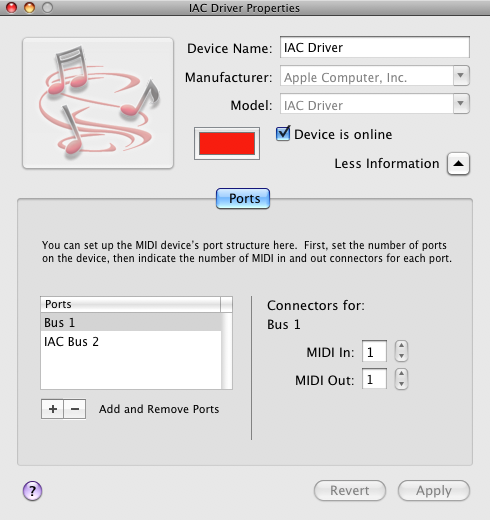This screenshot has width=490, height=520.
Task: Collapse details with Less Information triangle
Action: point(458,164)
